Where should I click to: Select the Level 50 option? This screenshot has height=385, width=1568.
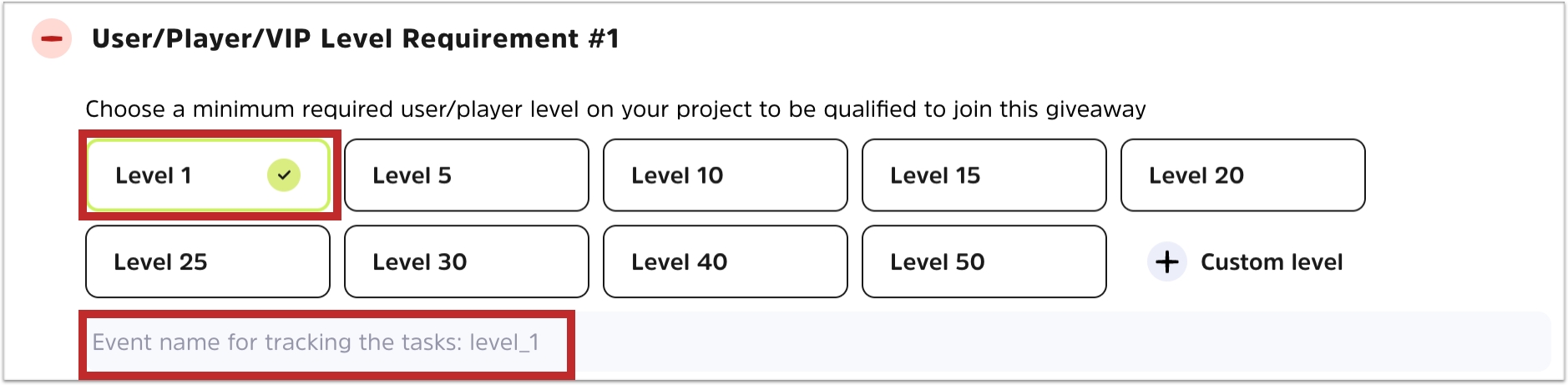click(x=984, y=262)
